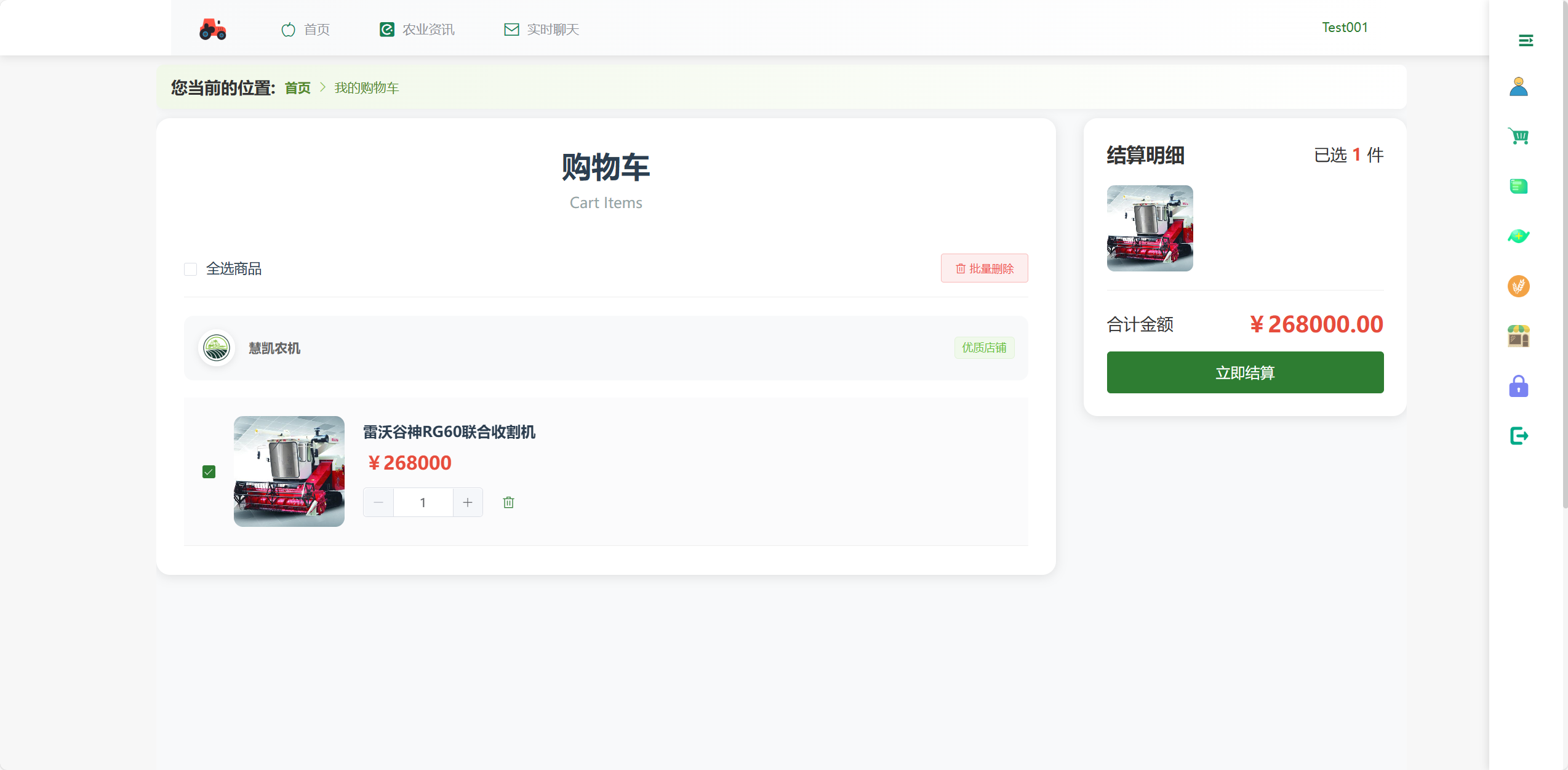Open the shopping cart sidebar icon
The height and width of the screenshot is (770, 1568).
coord(1519,136)
